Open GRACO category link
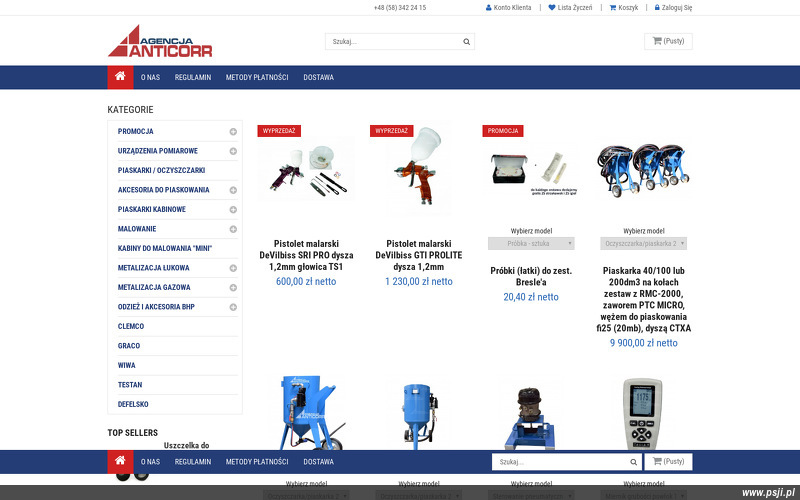 tap(129, 346)
